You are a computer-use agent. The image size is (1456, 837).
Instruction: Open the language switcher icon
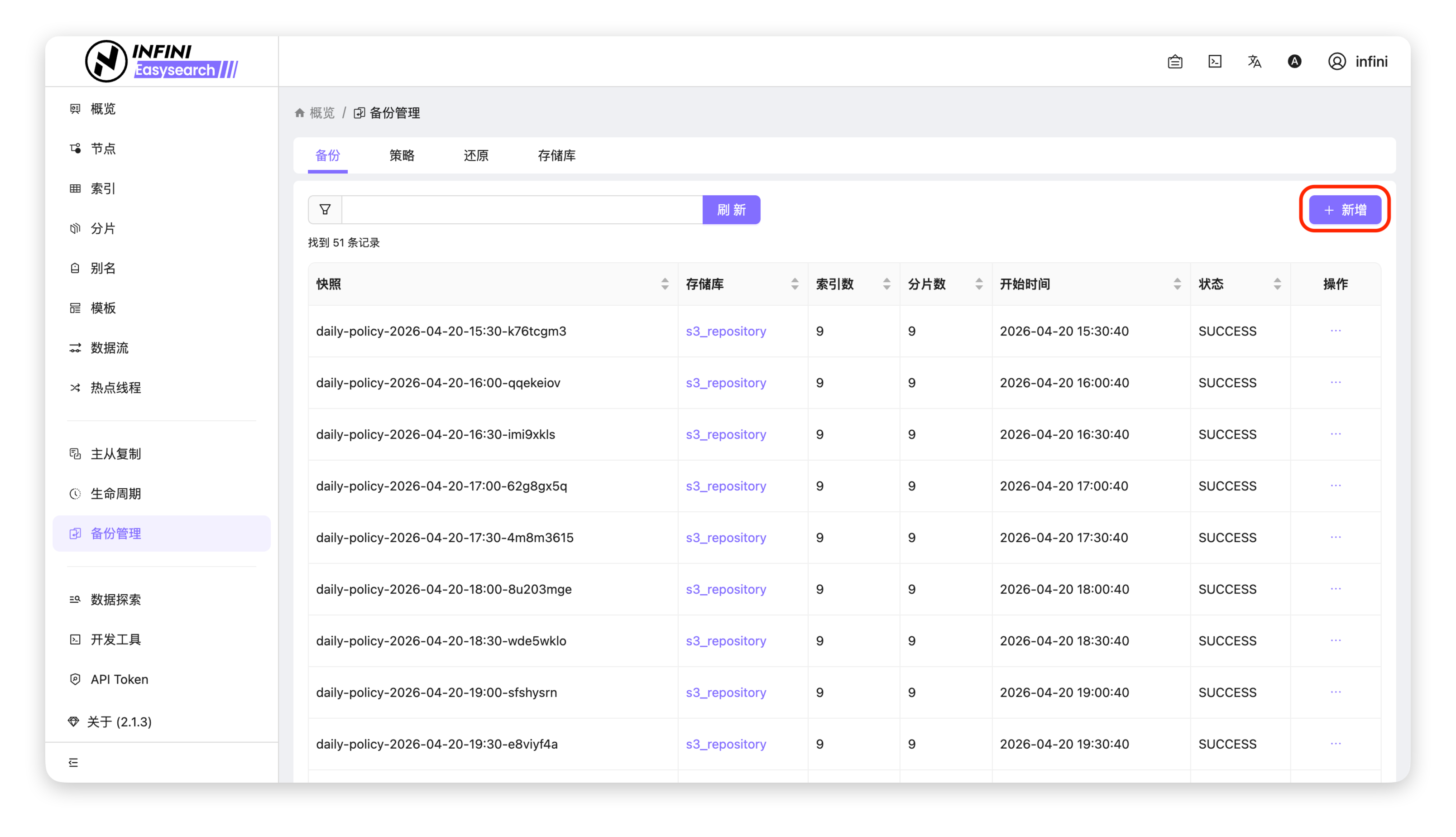click(1255, 62)
